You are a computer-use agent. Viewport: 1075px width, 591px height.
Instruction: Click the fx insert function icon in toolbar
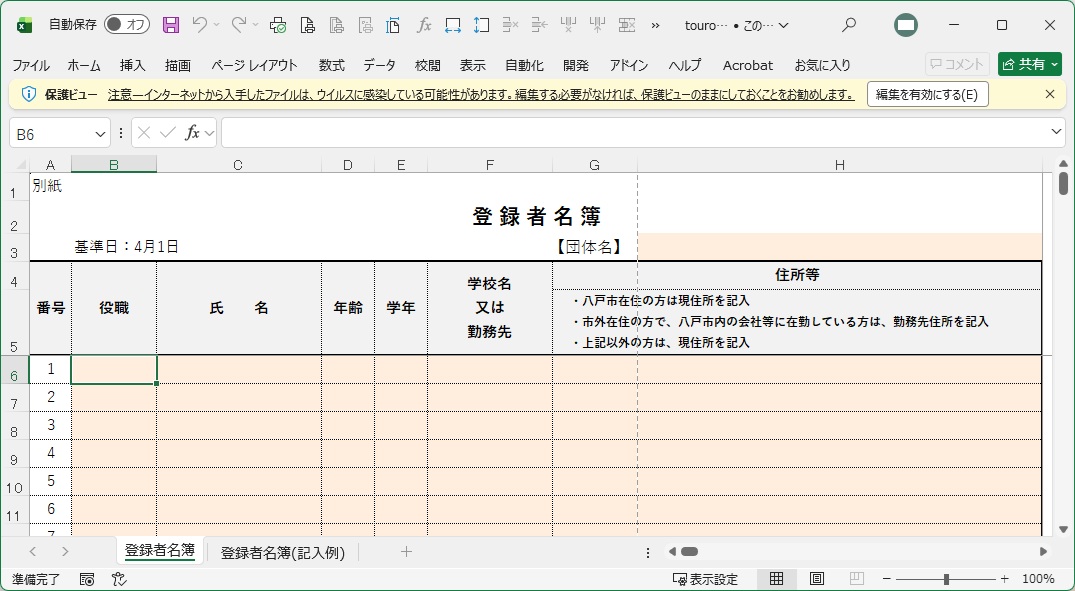pyautogui.click(x=424, y=25)
